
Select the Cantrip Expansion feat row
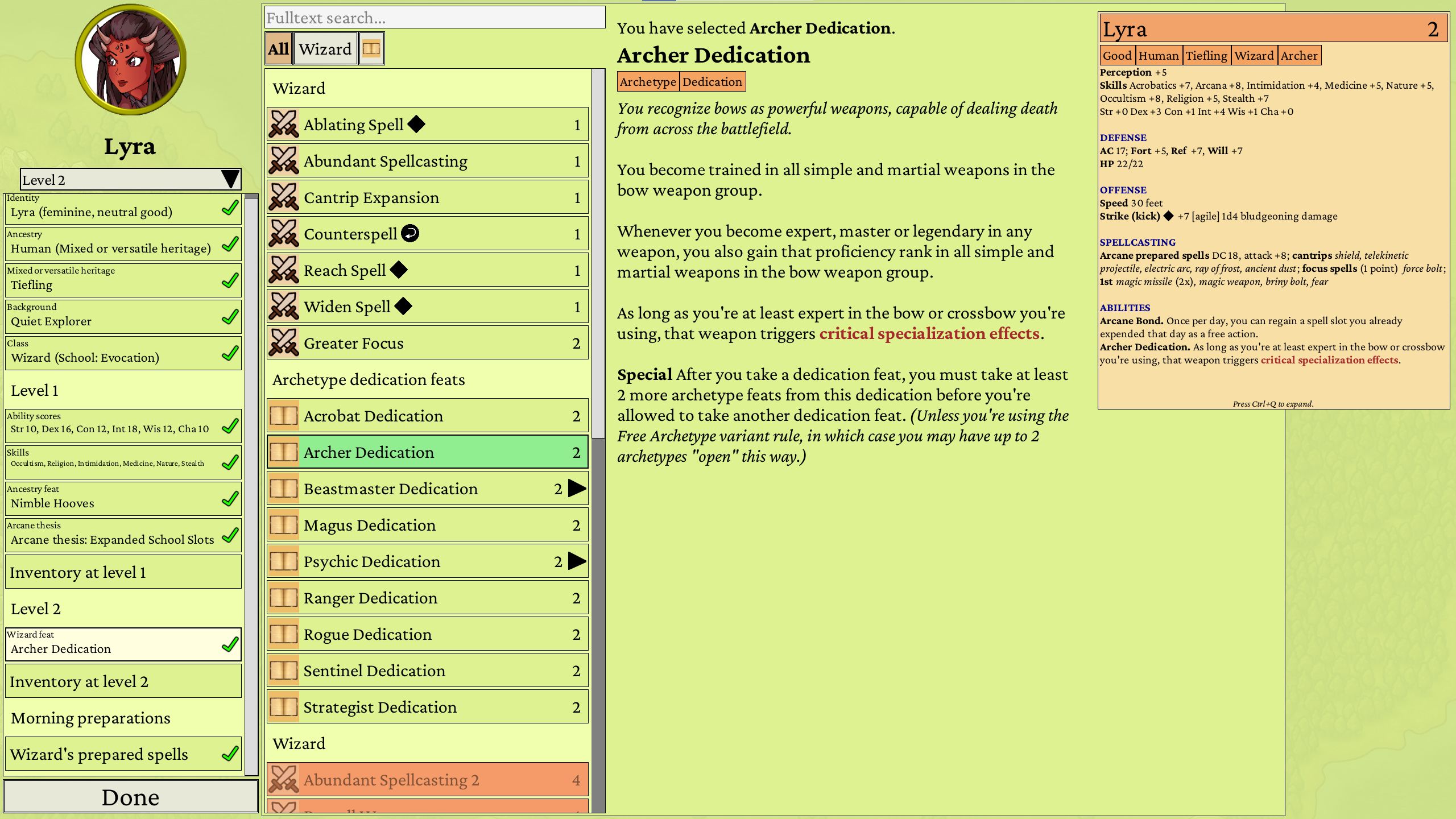pos(428,197)
